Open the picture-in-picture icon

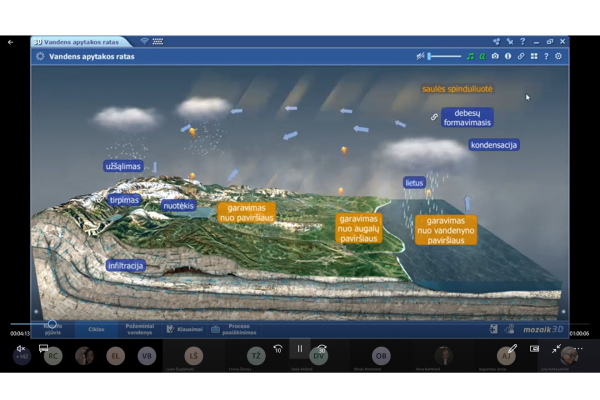534,348
